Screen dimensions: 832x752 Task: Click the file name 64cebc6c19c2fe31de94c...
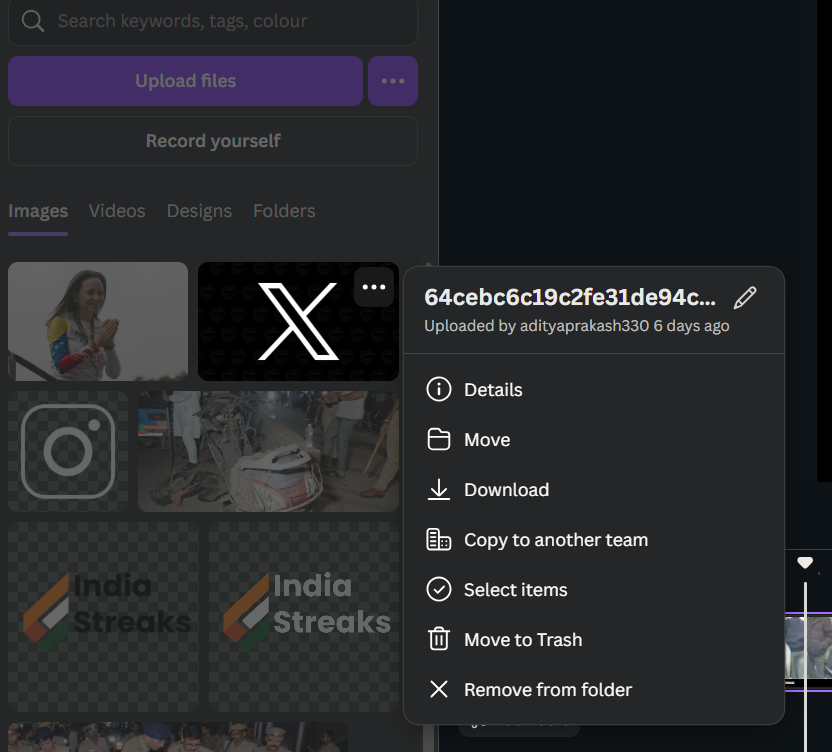pyautogui.click(x=570, y=297)
